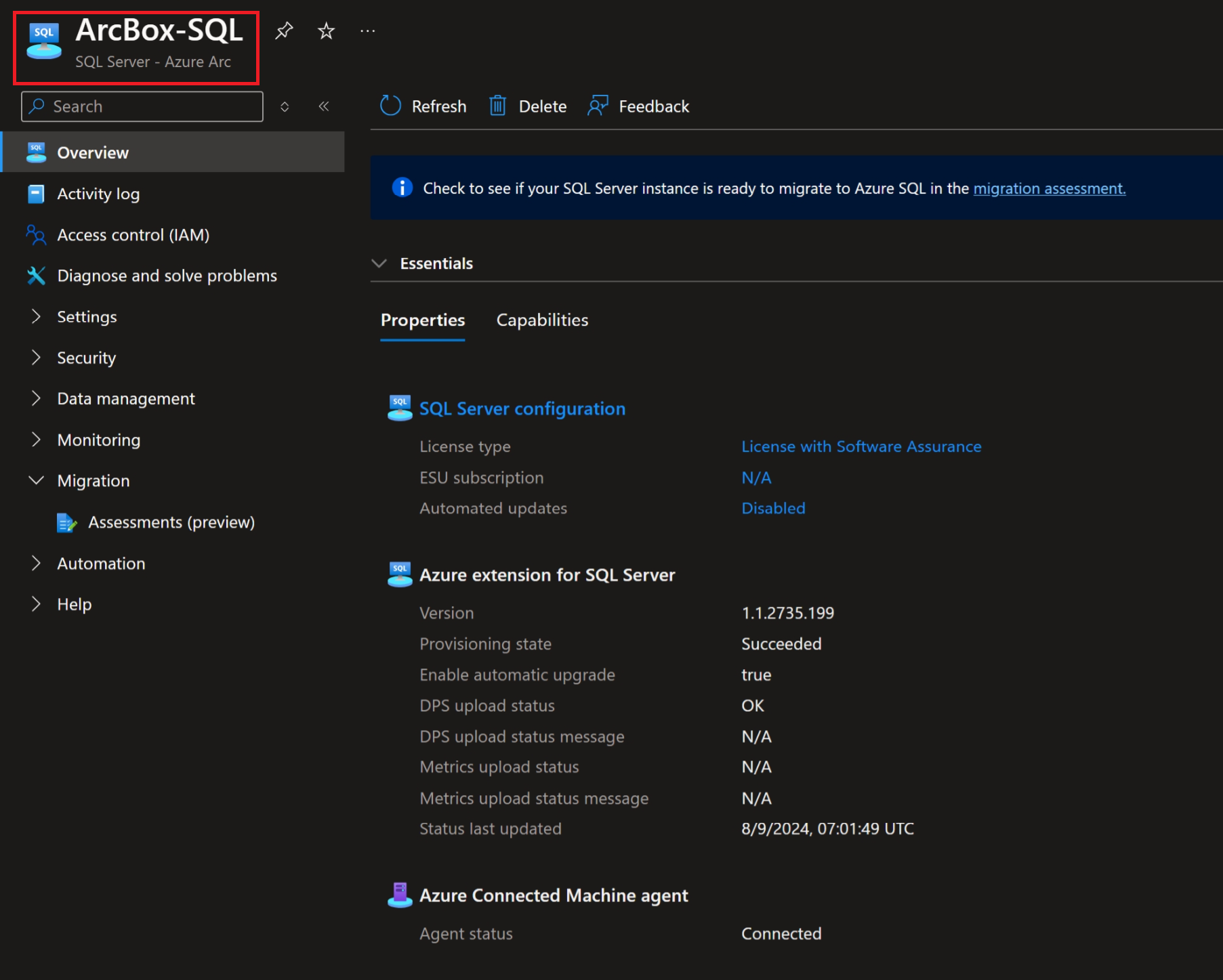Click the ESU subscription N/A link
1223x980 pixels.
[x=756, y=477]
